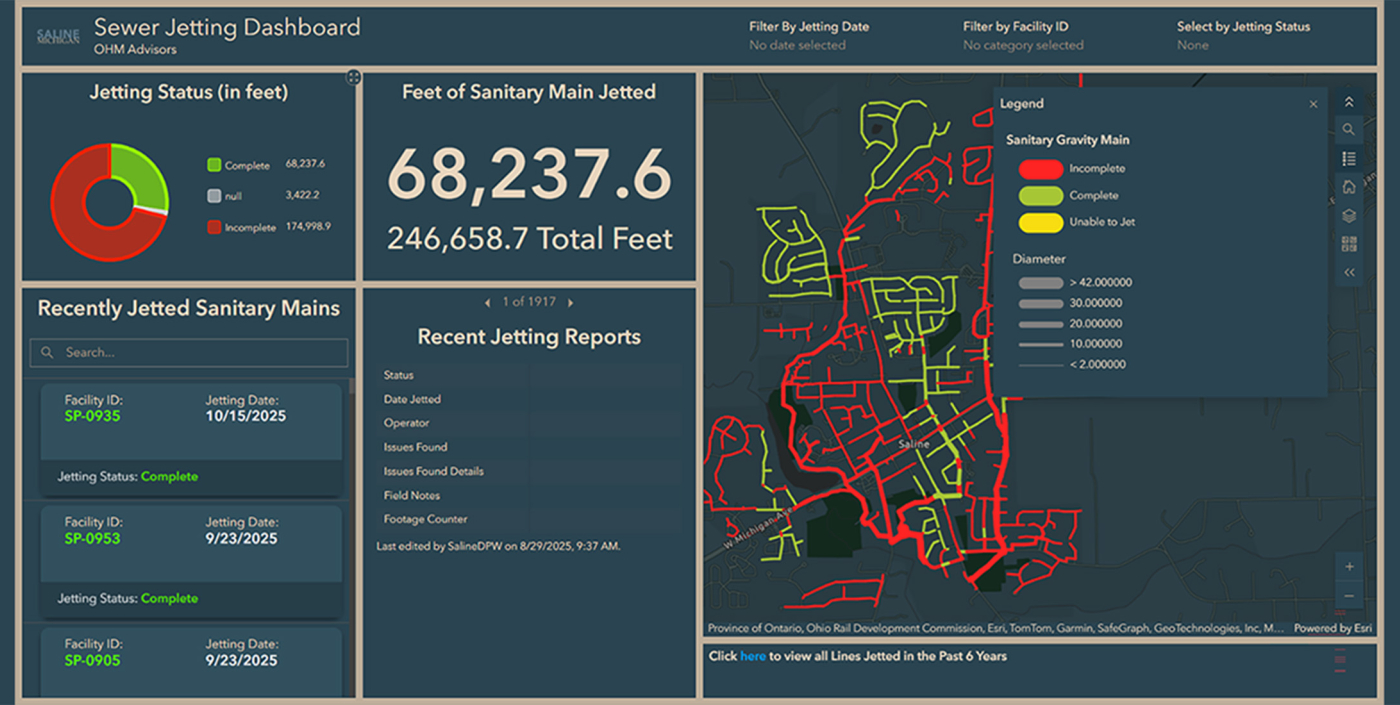Close the Legend panel
1400x705 pixels.
tap(1313, 104)
